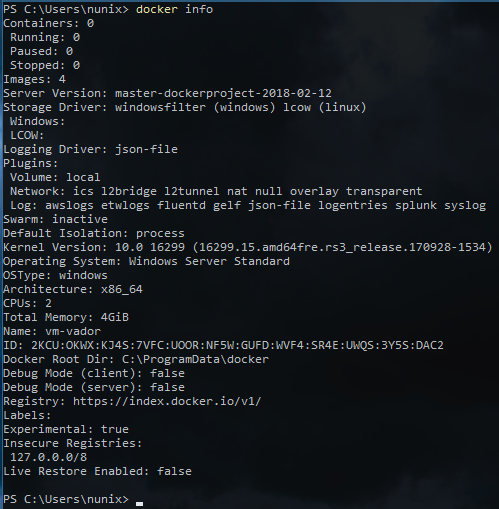Click the 'docker info' command text
Screen dimensions: 499x509
coord(174,9)
